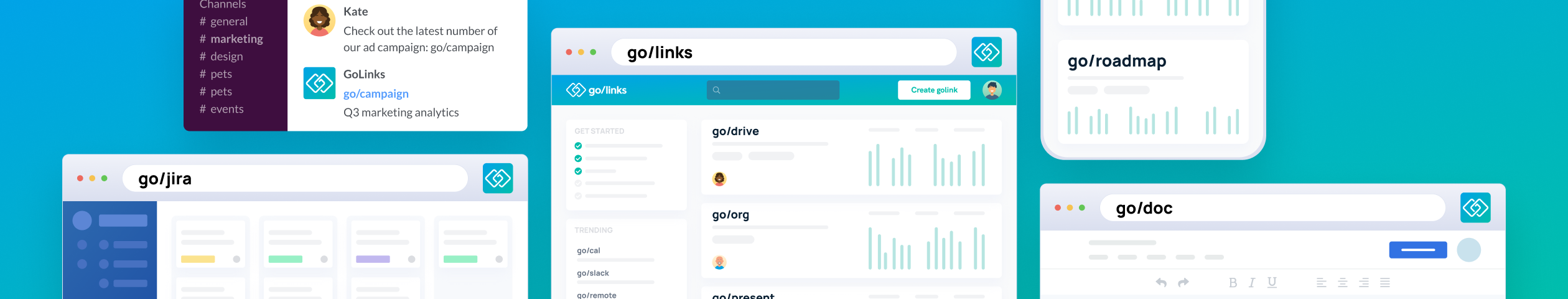Check the fourth unchecked Get Started item
This screenshot has width=1568, height=299.
[x=578, y=183]
